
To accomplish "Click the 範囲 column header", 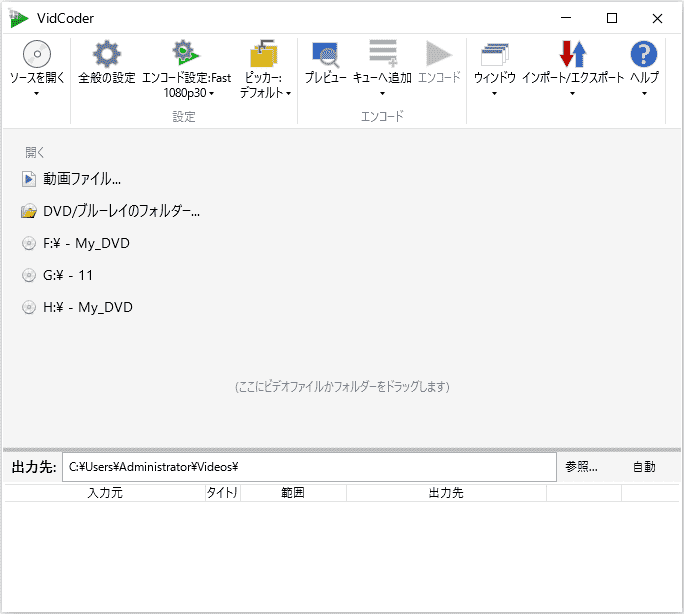I will click(x=293, y=493).
